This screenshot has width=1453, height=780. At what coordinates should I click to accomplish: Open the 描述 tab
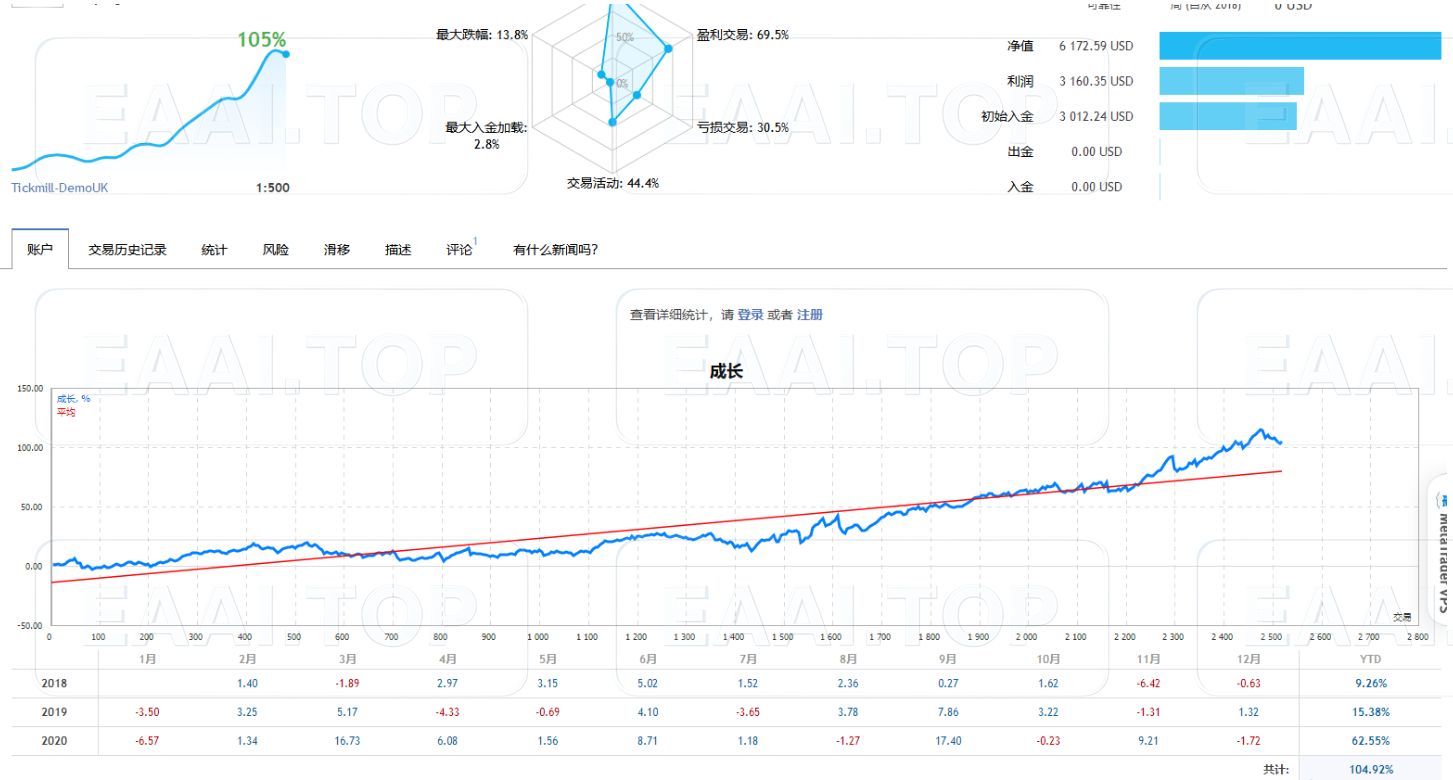point(397,249)
